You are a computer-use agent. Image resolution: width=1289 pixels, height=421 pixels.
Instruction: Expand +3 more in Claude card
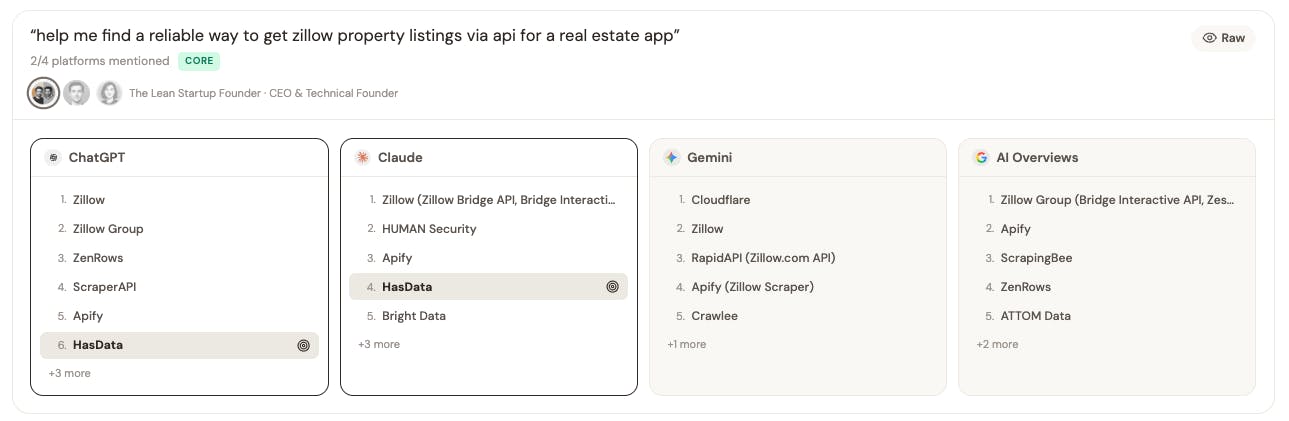(379, 345)
